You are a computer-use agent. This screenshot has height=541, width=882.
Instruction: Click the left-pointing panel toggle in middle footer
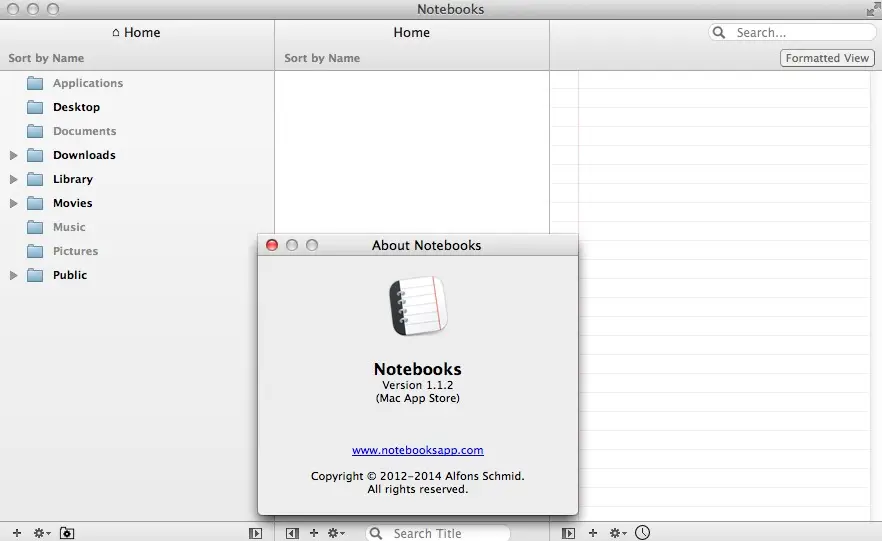(292, 533)
